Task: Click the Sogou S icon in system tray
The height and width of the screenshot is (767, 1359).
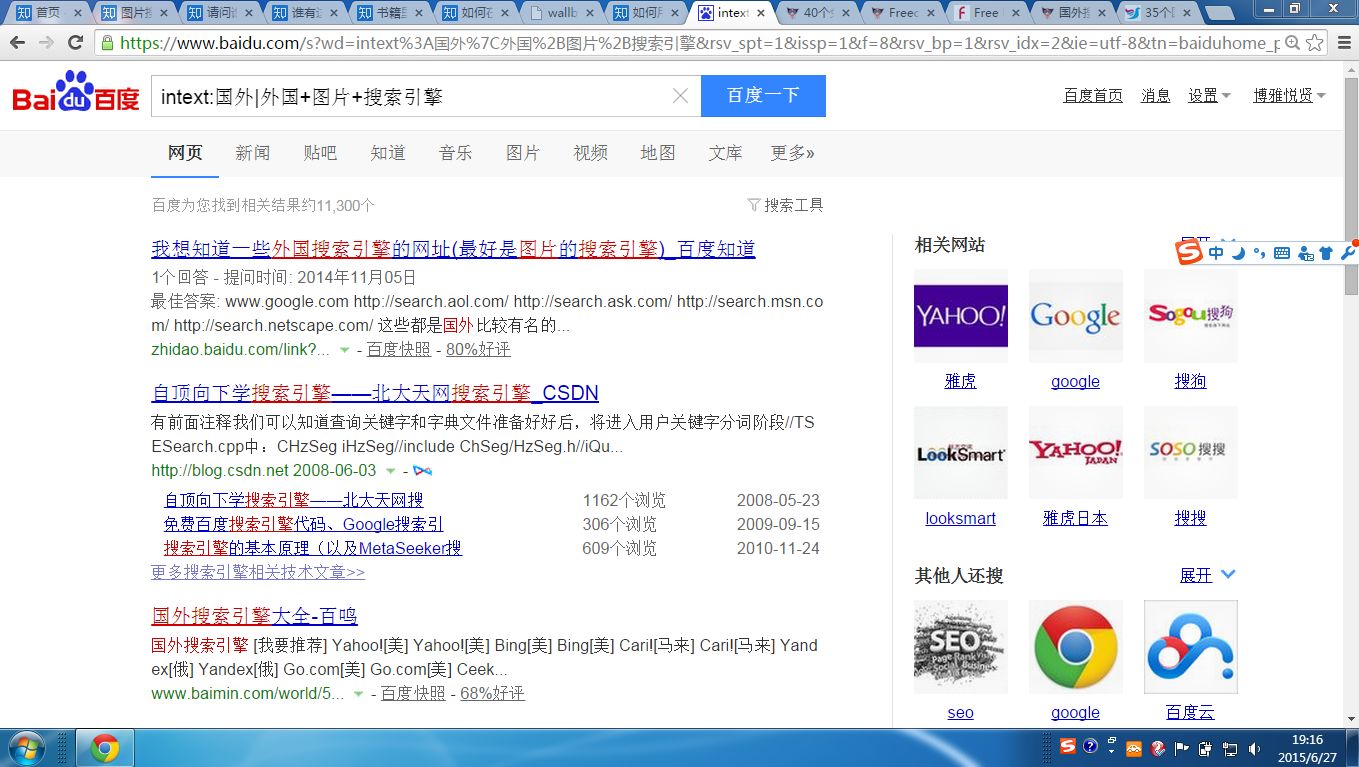Action: click(x=1068, y=747)
